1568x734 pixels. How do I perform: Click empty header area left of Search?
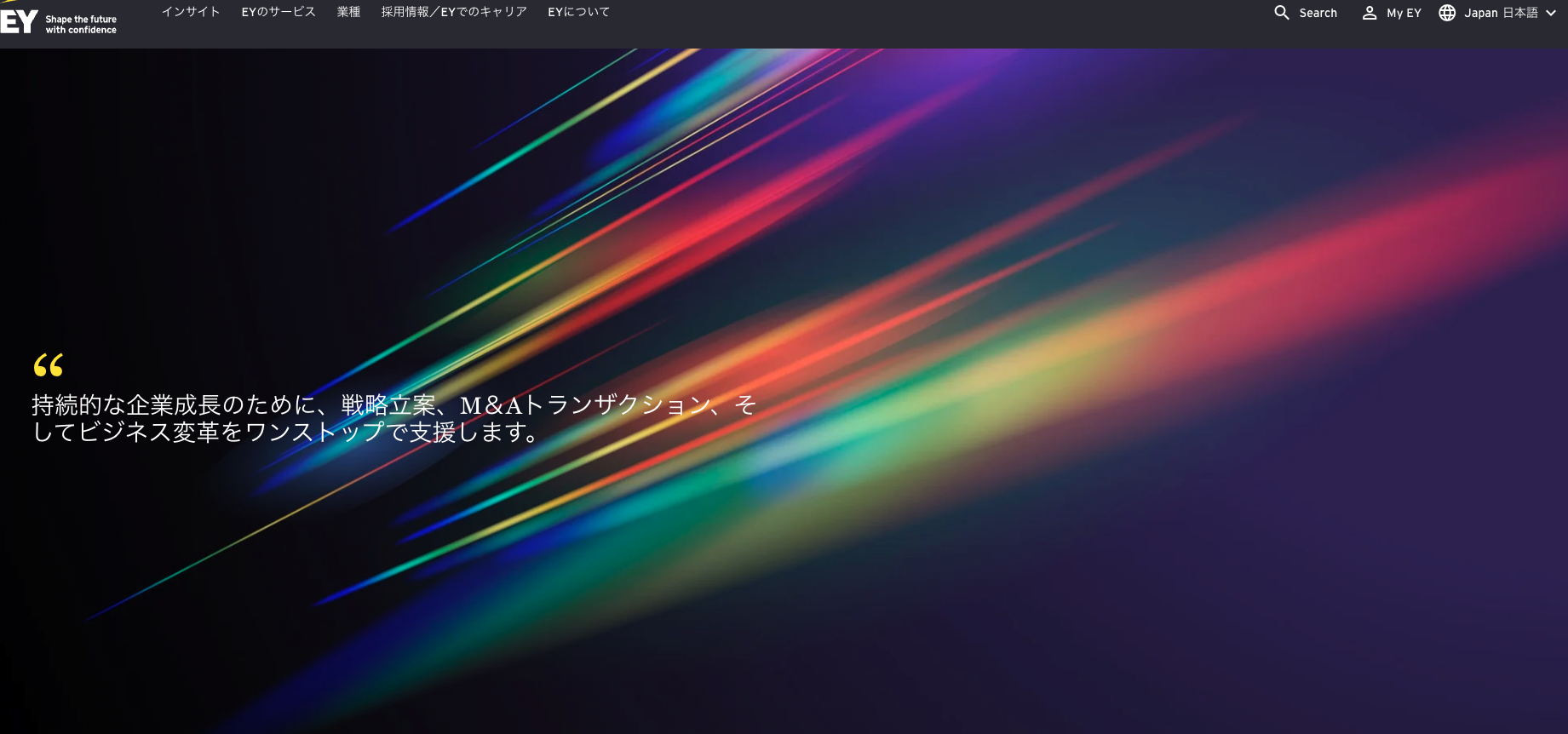click(x=937, y=24)
